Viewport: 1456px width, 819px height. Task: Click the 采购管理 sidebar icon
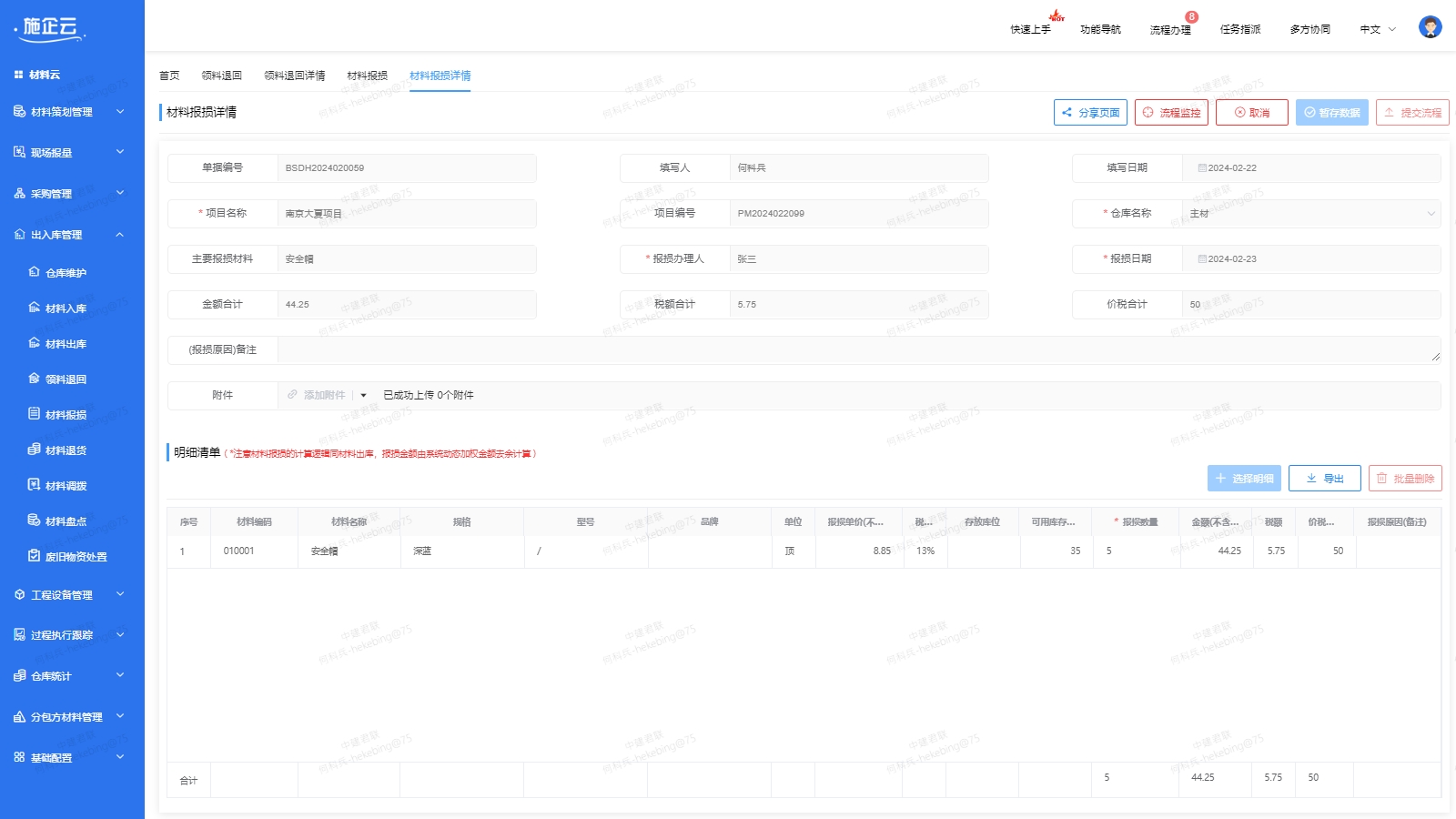(x=19, y=193)
